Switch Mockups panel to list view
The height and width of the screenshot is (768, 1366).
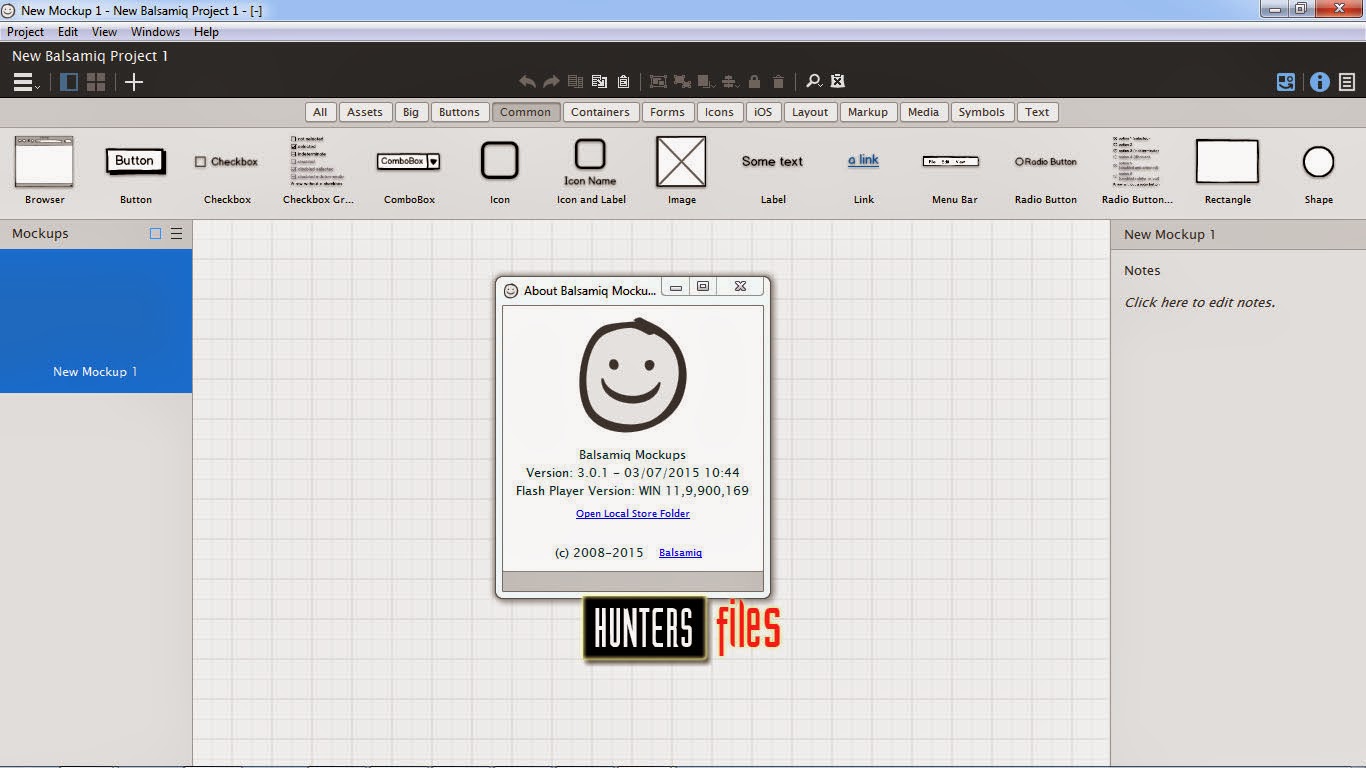coord(177,234)
